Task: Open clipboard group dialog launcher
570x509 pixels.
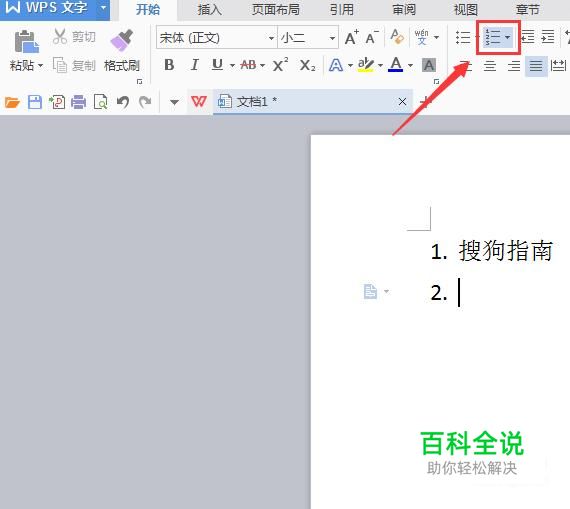Action: 140,81
